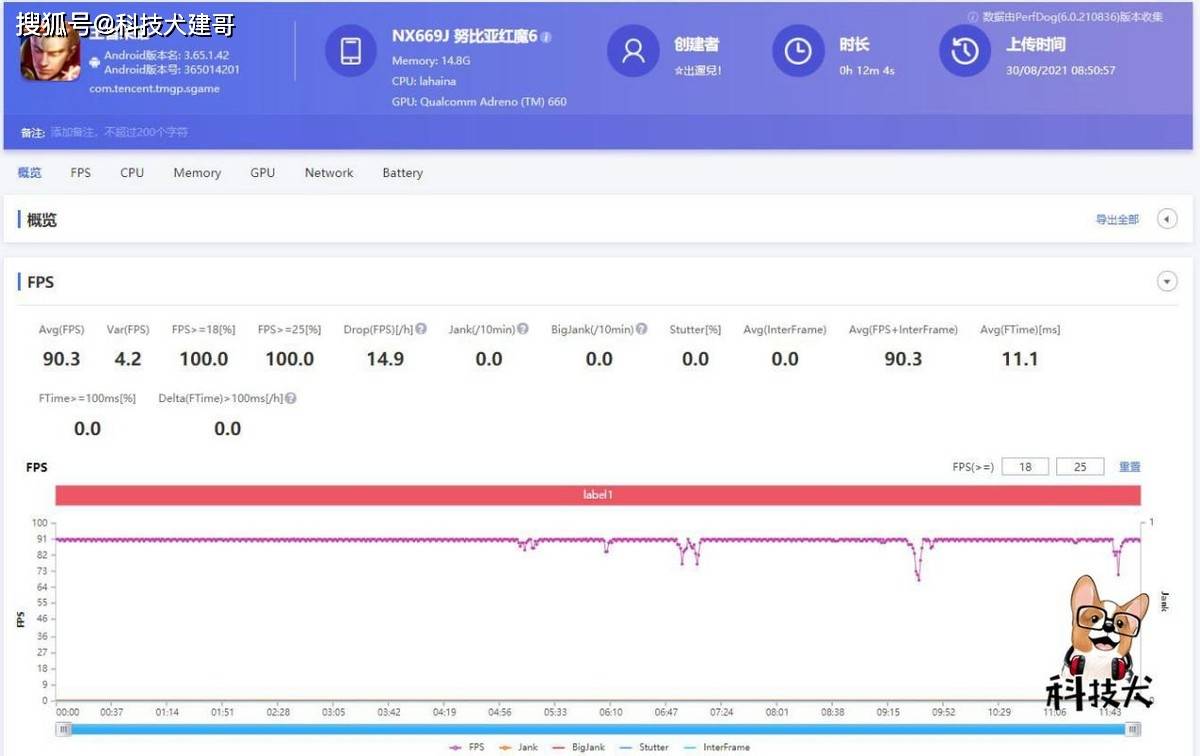Toggle the Jank series in chart legend

[517, 747]
